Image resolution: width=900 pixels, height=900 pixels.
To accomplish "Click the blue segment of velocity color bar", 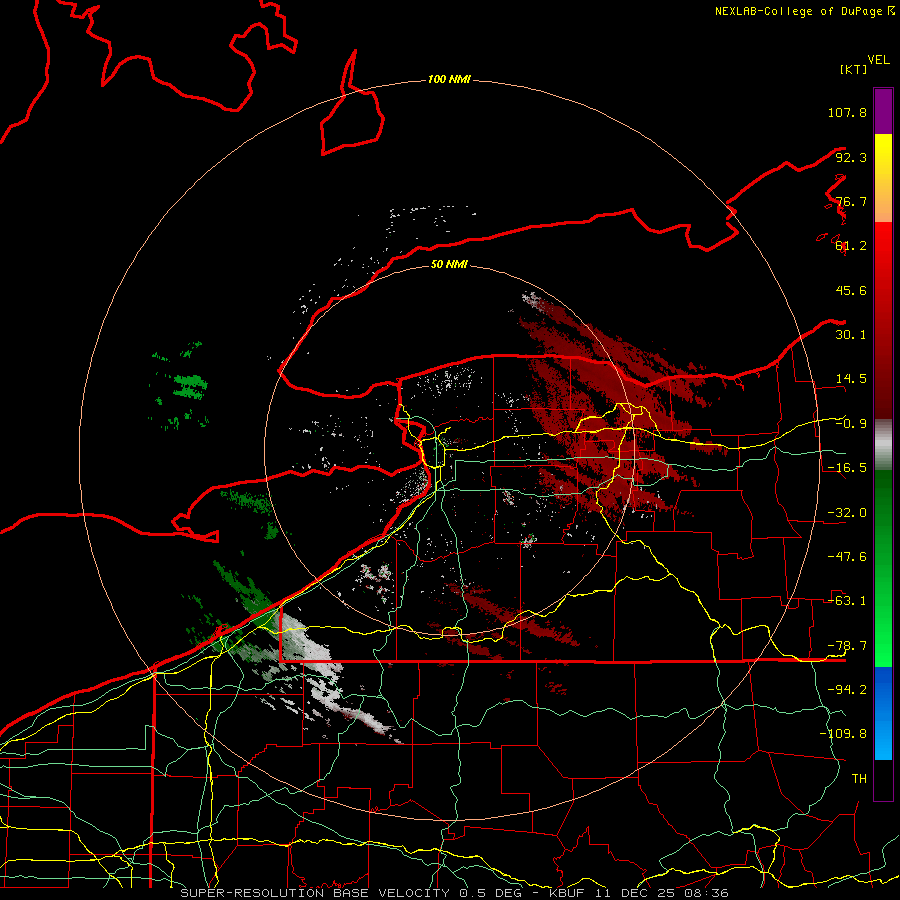I will point(883,713).
